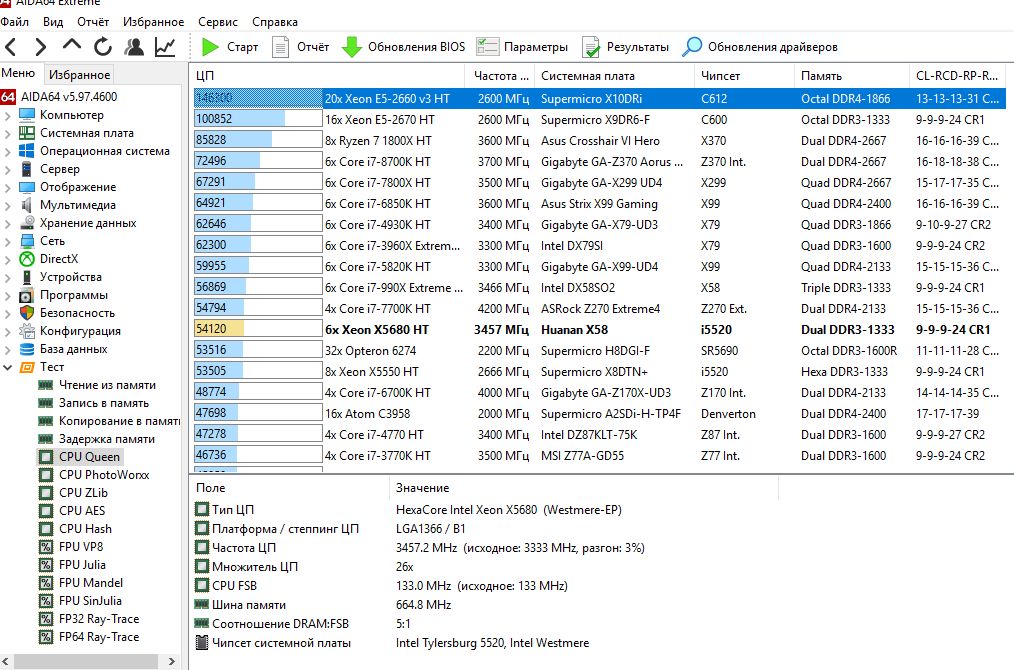The image size is (1014, 670).
Task: Click the Back navigation arrow
Action: click(x=11, y=47)
